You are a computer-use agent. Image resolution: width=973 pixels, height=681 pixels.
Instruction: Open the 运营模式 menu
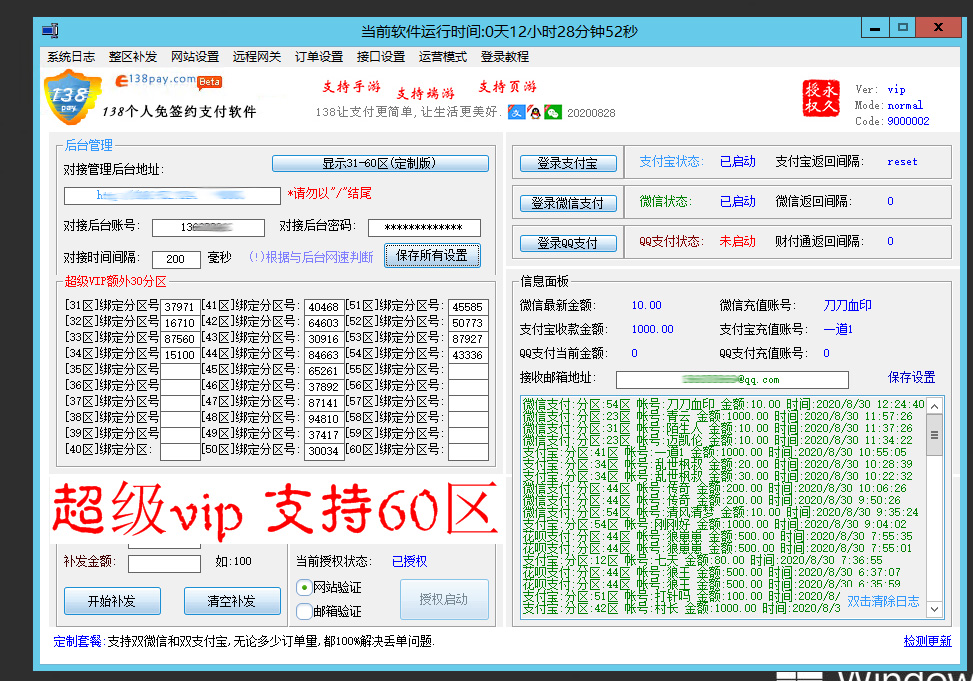pyautogui.click(x=442, y=56)
